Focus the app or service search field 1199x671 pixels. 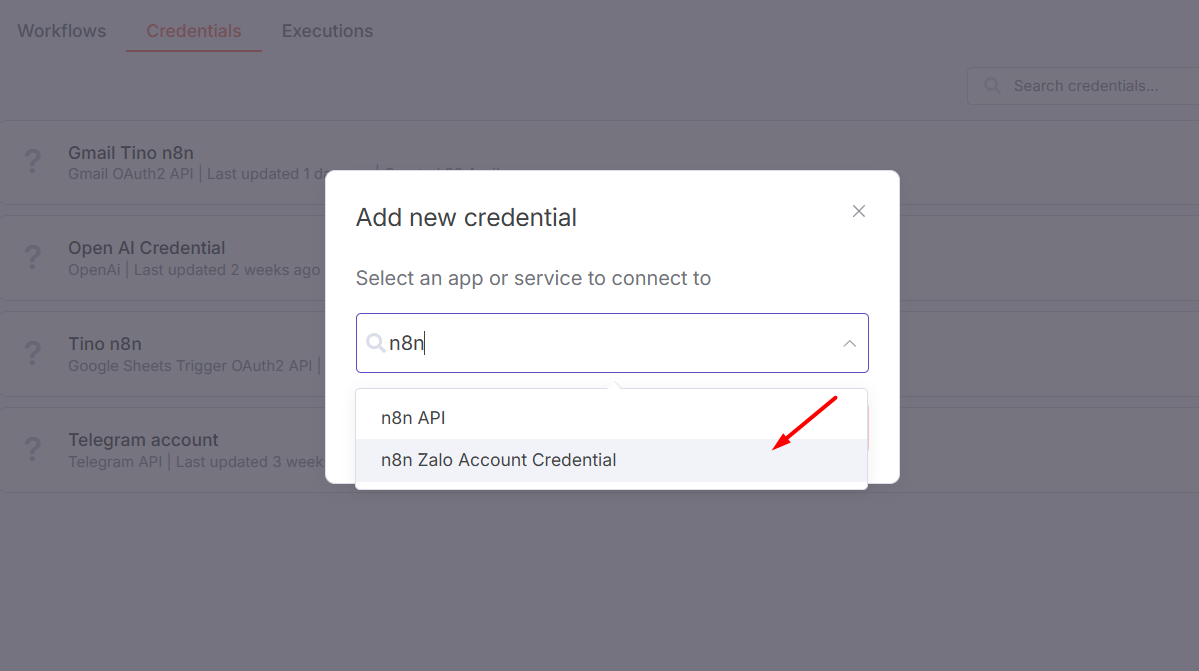(612, 343)
